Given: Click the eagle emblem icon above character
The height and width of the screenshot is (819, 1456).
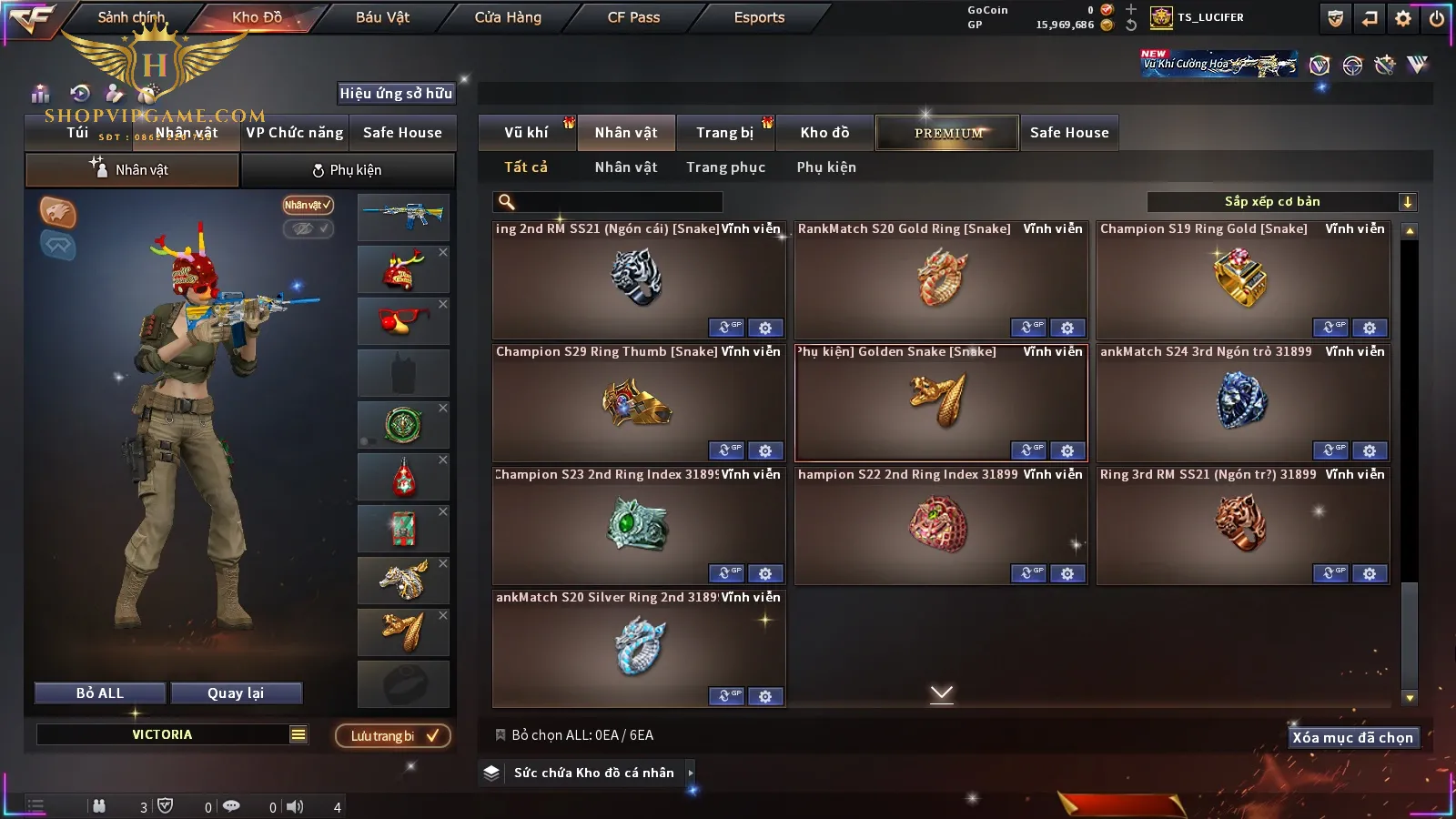Looking at the screenshot, I should pyautogui.click(x=58, y=212).
